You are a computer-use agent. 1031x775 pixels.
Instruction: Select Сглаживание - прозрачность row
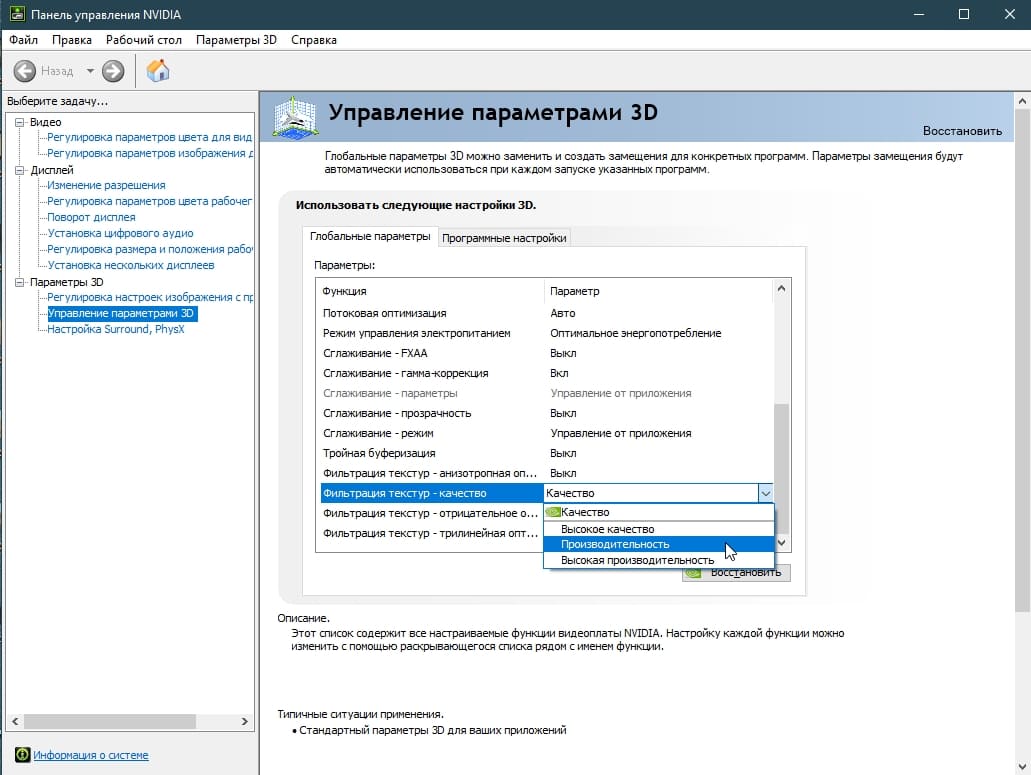click(x=547, y=413)
